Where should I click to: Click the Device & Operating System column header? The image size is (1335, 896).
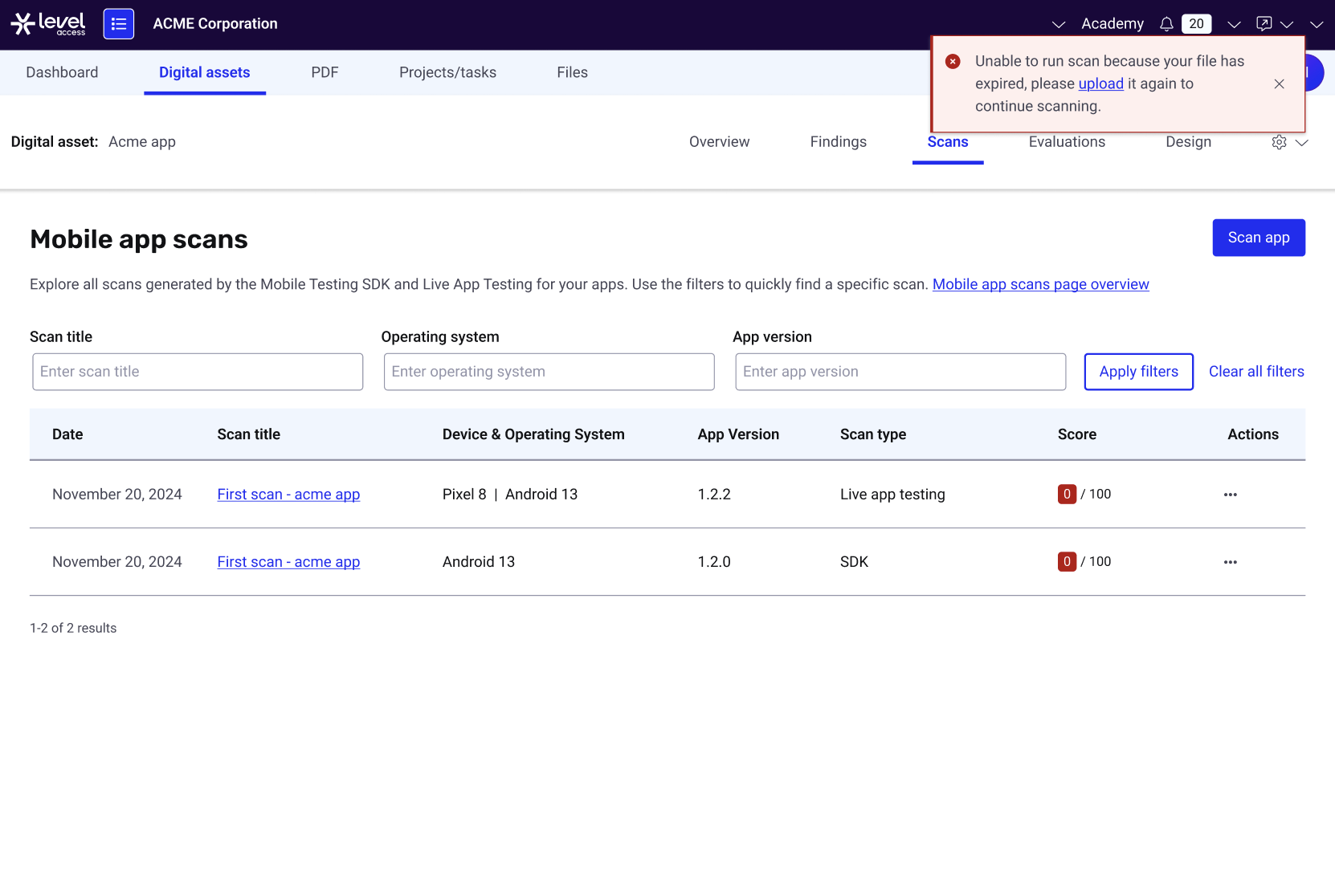pyautogui.click(x=533, y=434)
